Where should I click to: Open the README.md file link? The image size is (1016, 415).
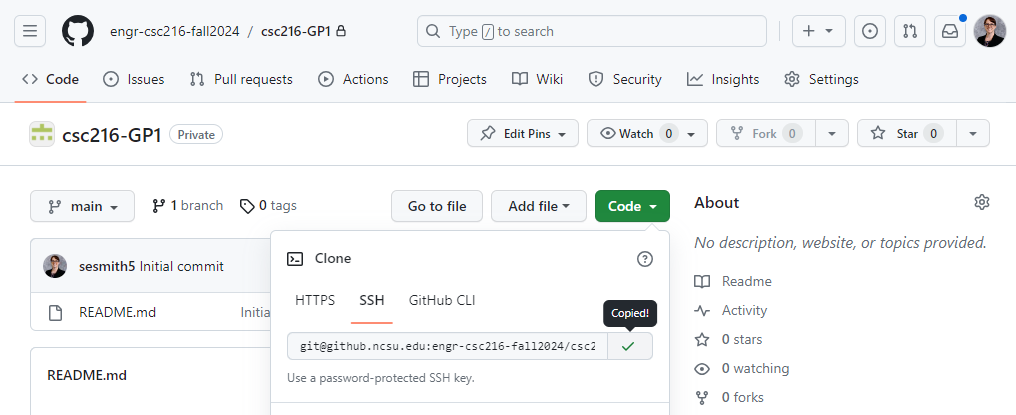point(117,313)
